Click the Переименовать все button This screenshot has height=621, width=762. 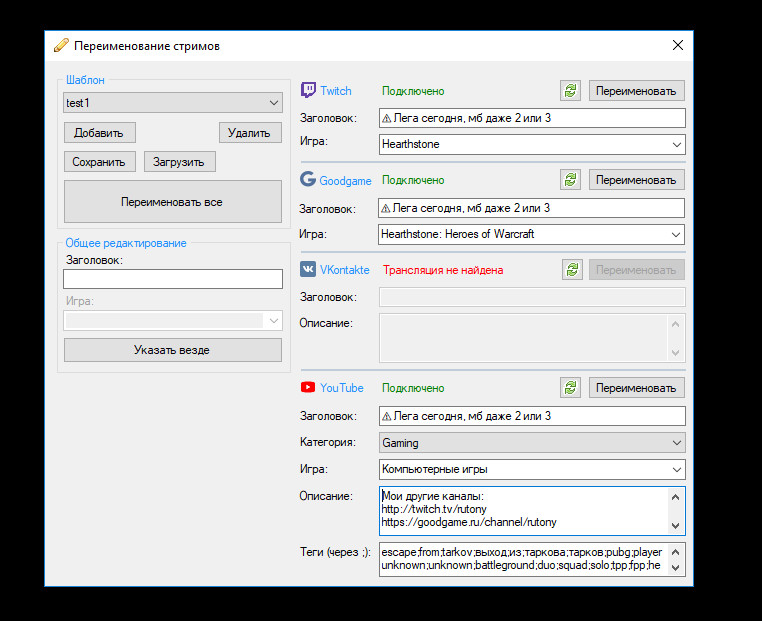tap(172, 202)
